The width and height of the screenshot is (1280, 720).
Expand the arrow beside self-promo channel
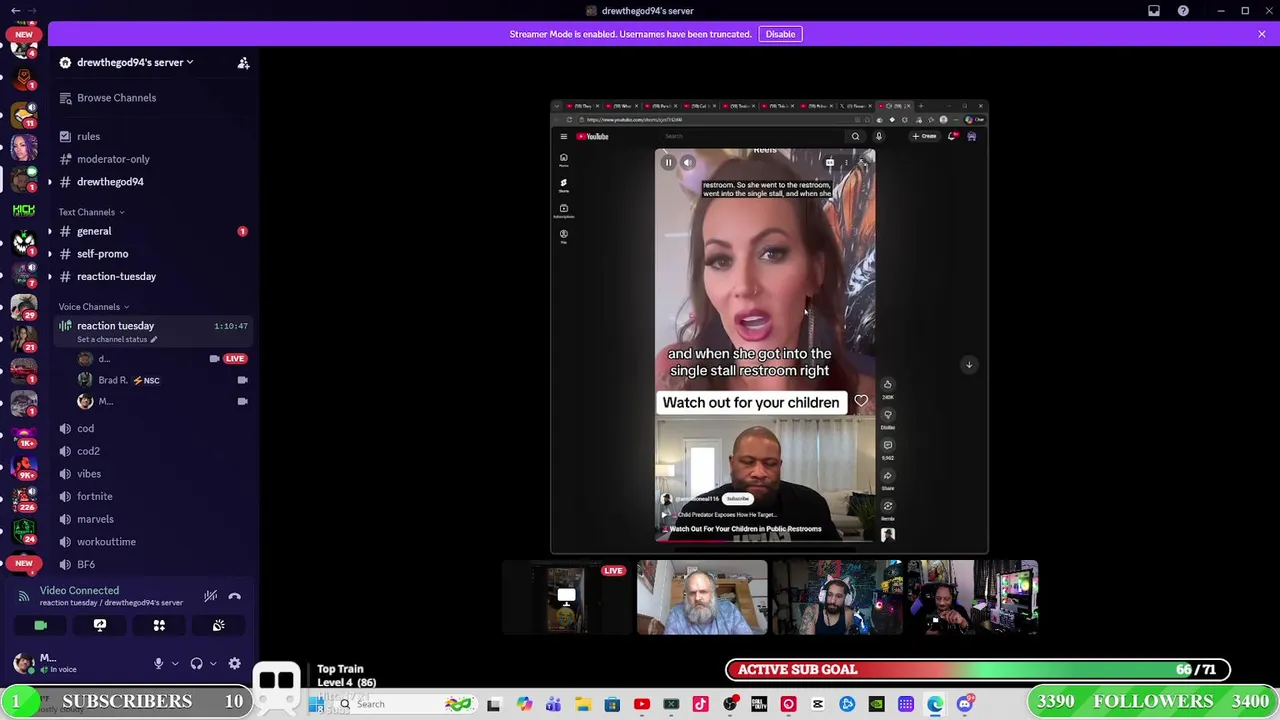[50, 254]
